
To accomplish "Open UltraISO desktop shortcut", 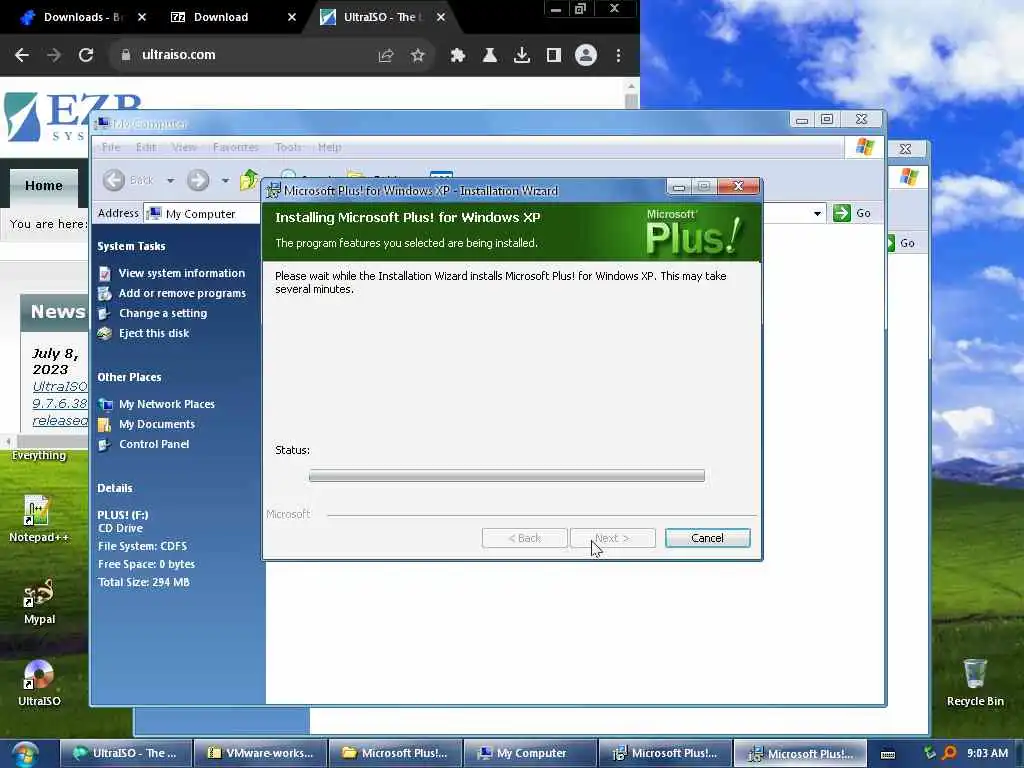I will (x=39, y=683).
